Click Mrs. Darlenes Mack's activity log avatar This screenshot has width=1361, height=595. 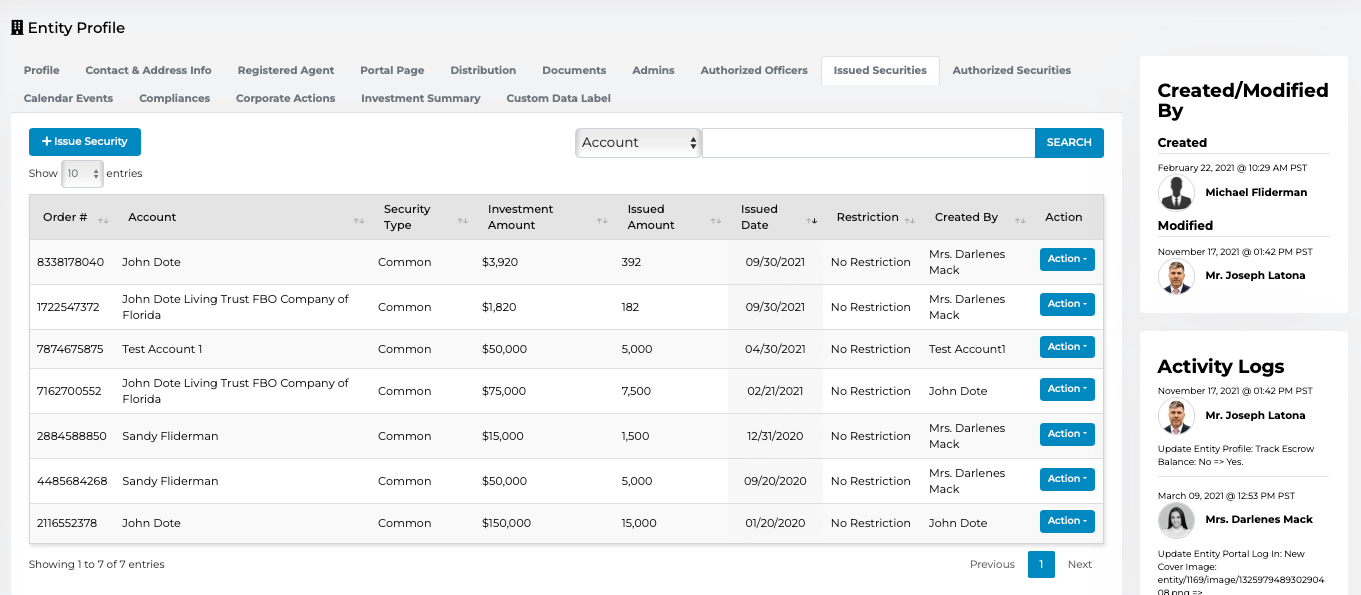click(x=1177, y=520)
